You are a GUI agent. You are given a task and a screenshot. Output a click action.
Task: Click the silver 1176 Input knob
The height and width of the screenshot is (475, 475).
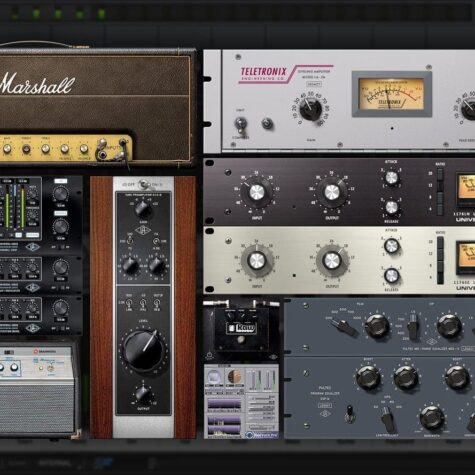click(x=256, y=260)
